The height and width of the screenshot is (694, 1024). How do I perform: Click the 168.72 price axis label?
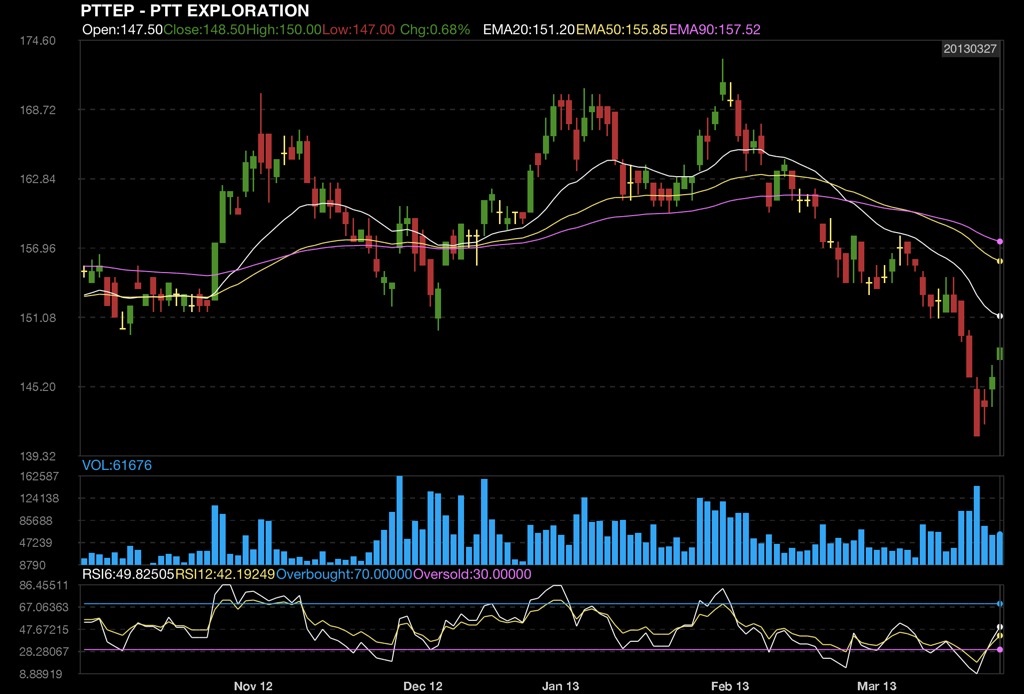point(38,110)
